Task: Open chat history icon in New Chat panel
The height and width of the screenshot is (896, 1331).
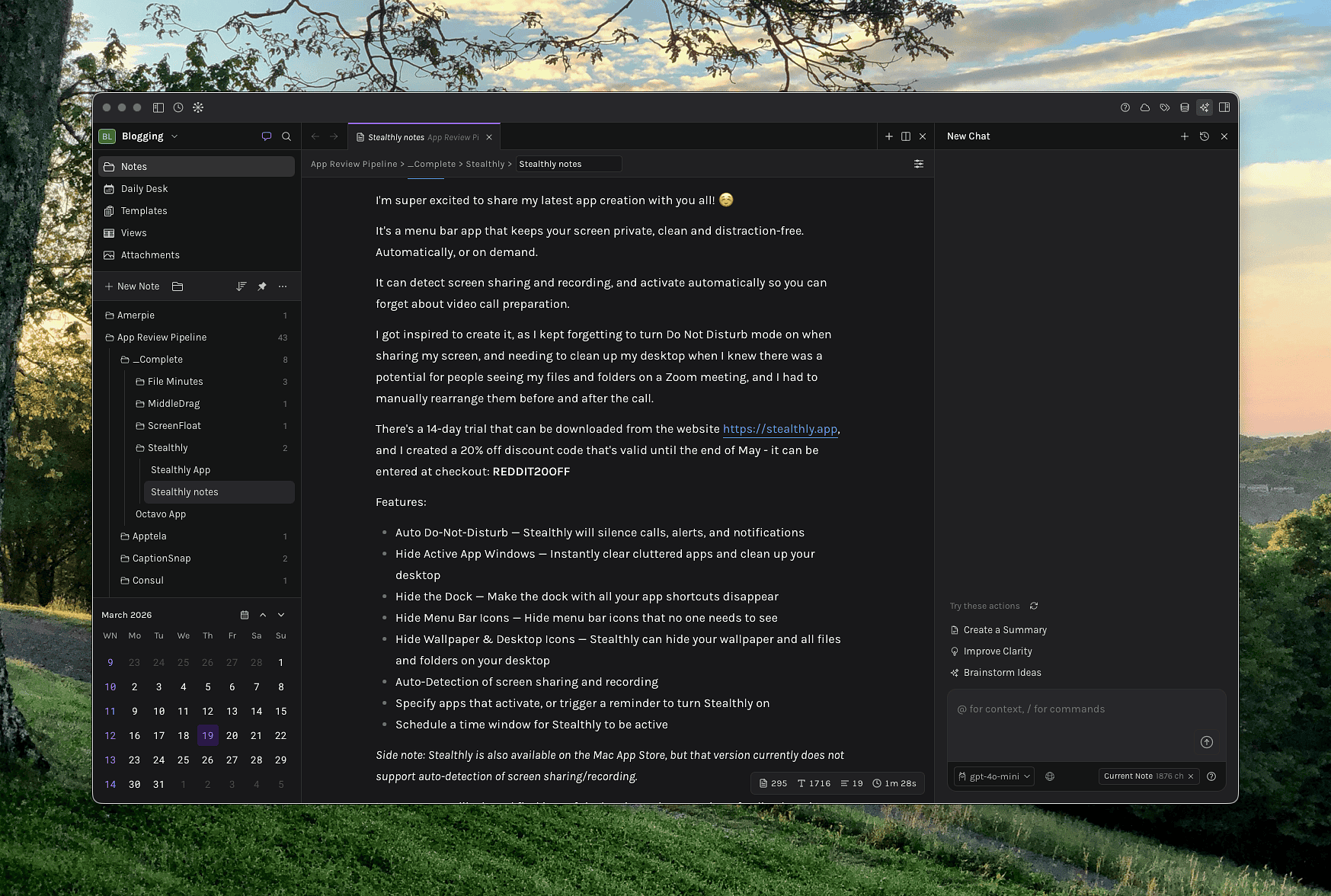Action: [x=1205, y=136]
